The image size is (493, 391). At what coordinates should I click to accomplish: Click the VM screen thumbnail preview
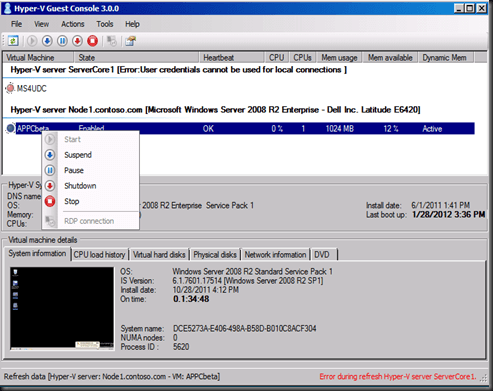coord(62,309)
